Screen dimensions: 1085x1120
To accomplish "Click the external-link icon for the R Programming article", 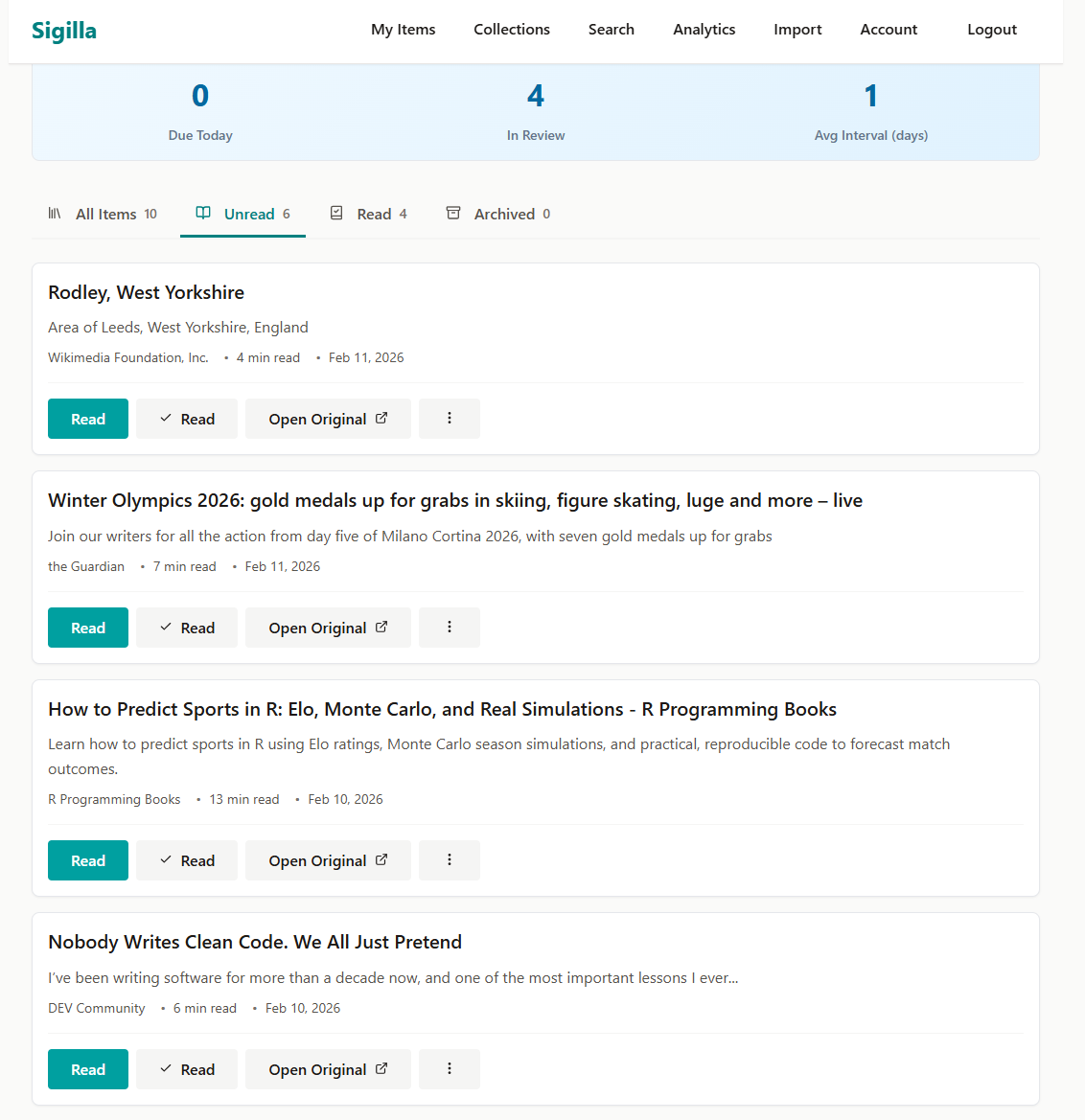I will (x=382, y=860).
